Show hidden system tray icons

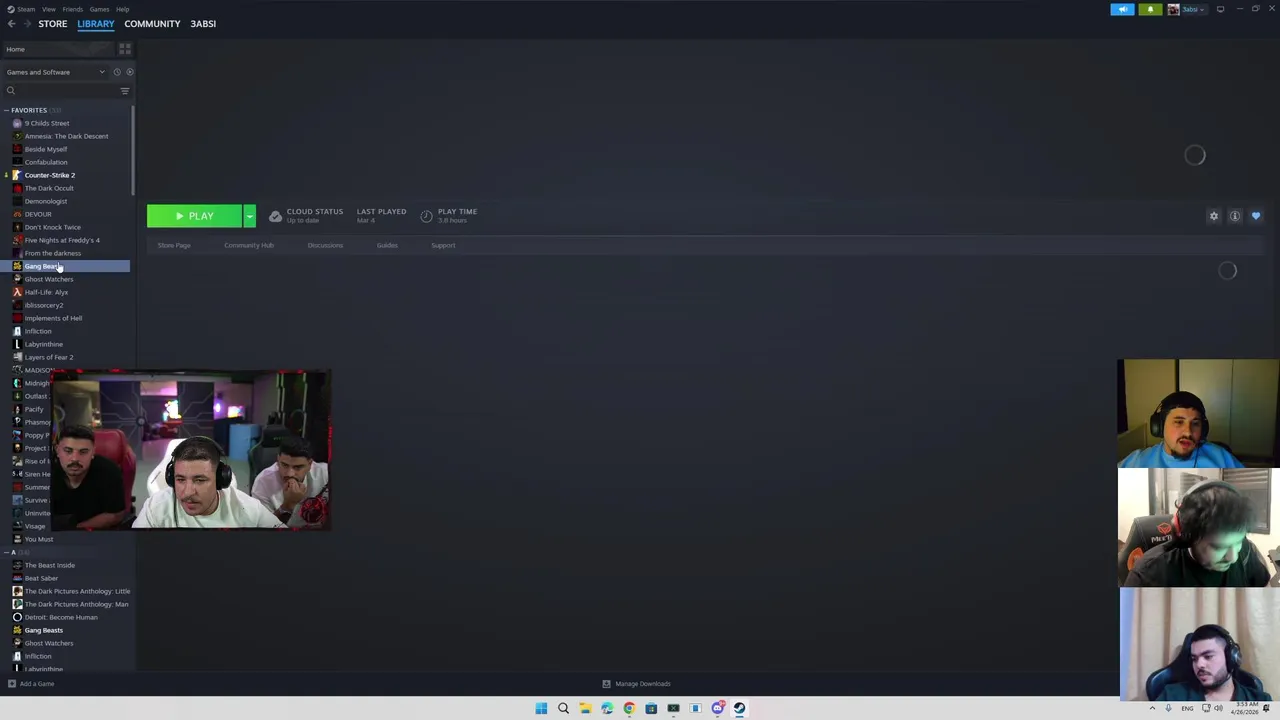pos(1152,708)
